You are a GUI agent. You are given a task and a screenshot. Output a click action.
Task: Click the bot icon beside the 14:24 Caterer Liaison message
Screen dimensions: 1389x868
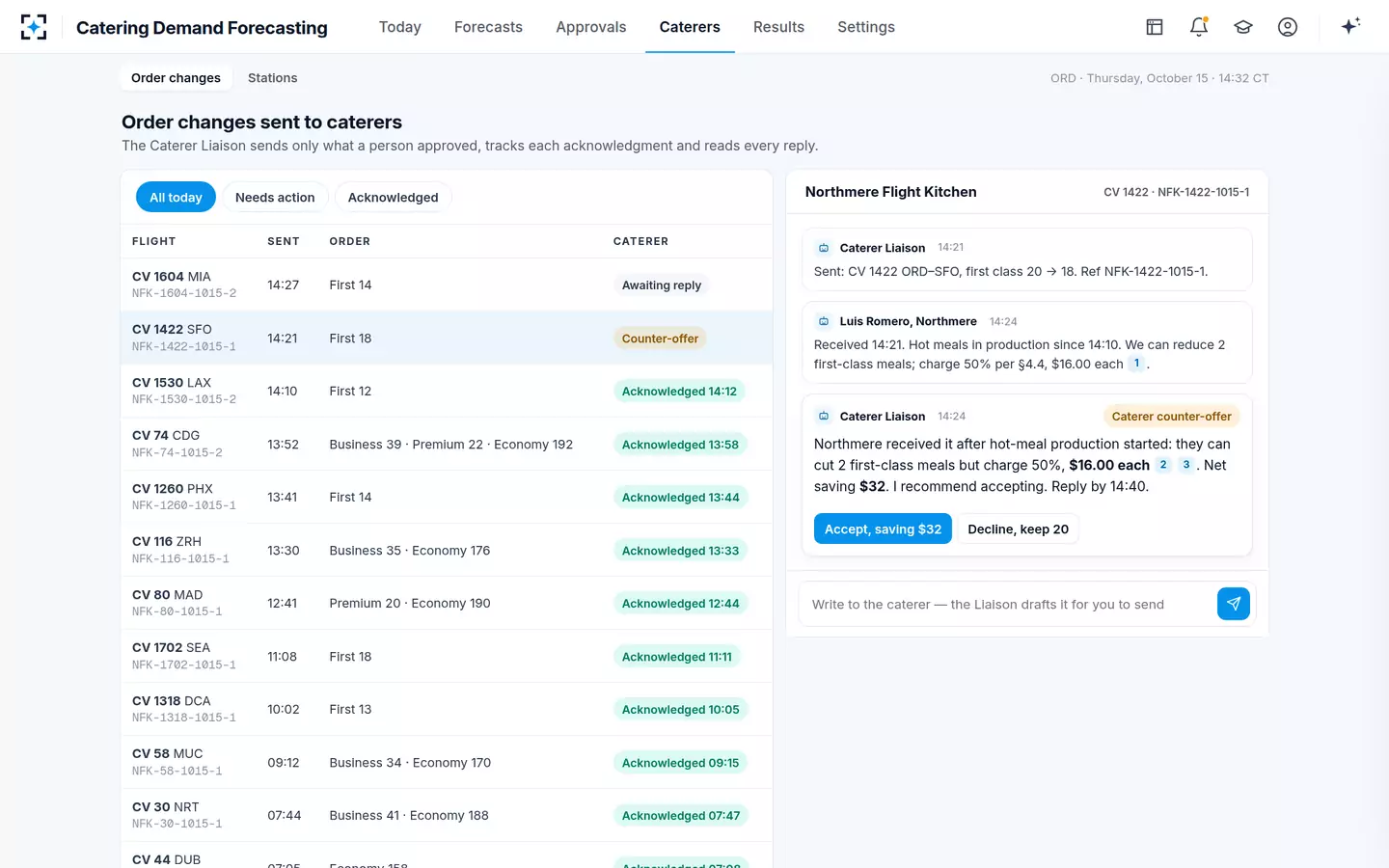click(x=824, y=417)
